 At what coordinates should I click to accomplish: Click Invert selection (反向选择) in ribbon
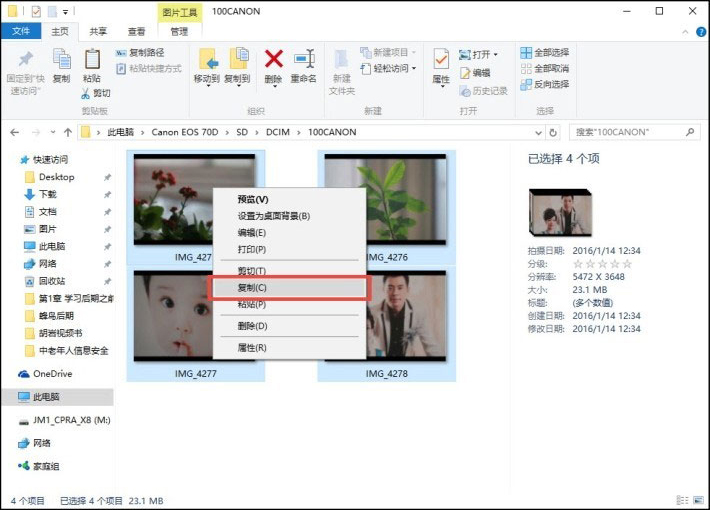point(545,84)
